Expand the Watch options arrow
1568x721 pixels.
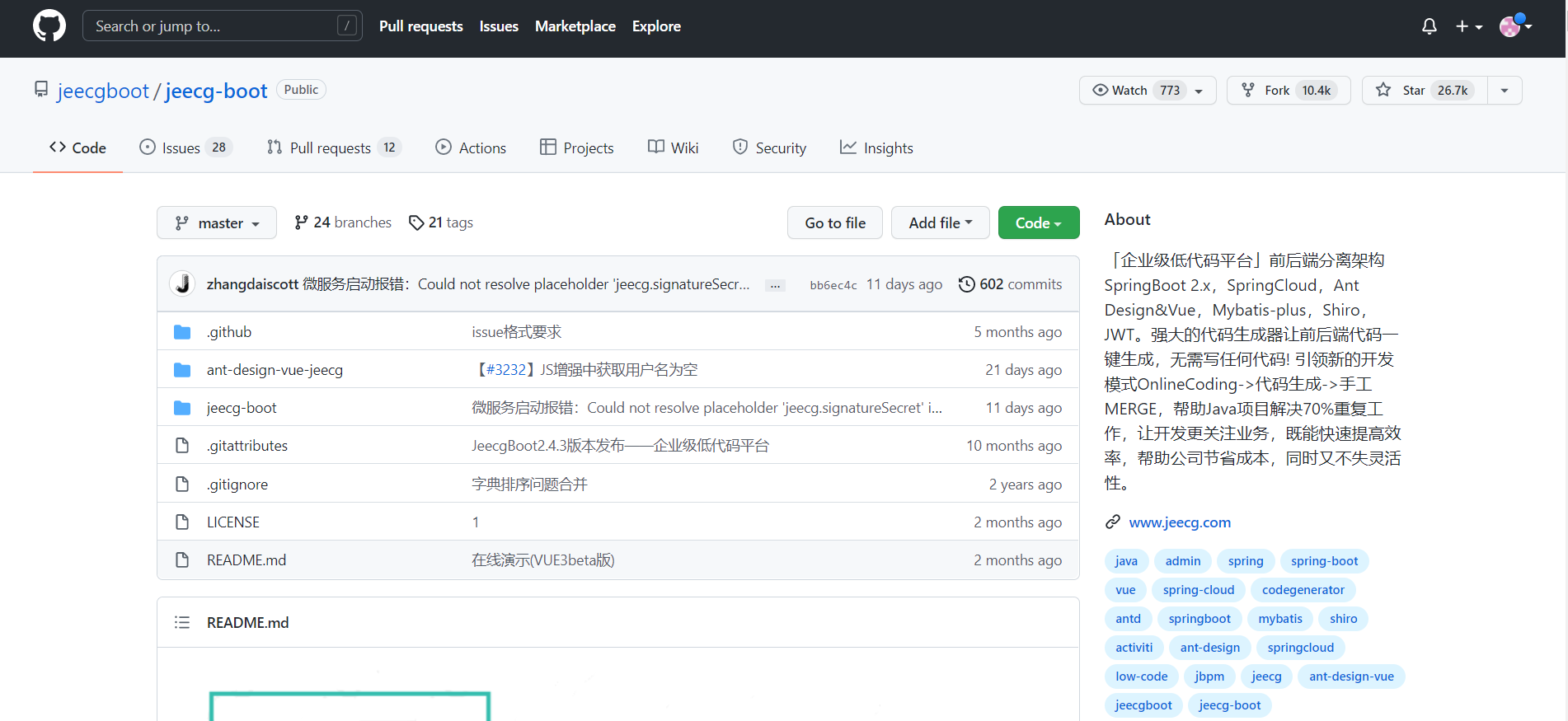[1199, 91]
